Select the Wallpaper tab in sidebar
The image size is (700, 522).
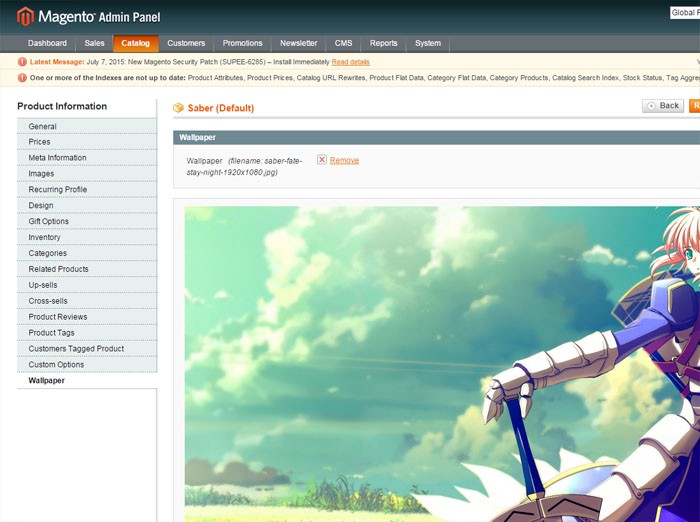pyautogui.click(x=87, y=380)
